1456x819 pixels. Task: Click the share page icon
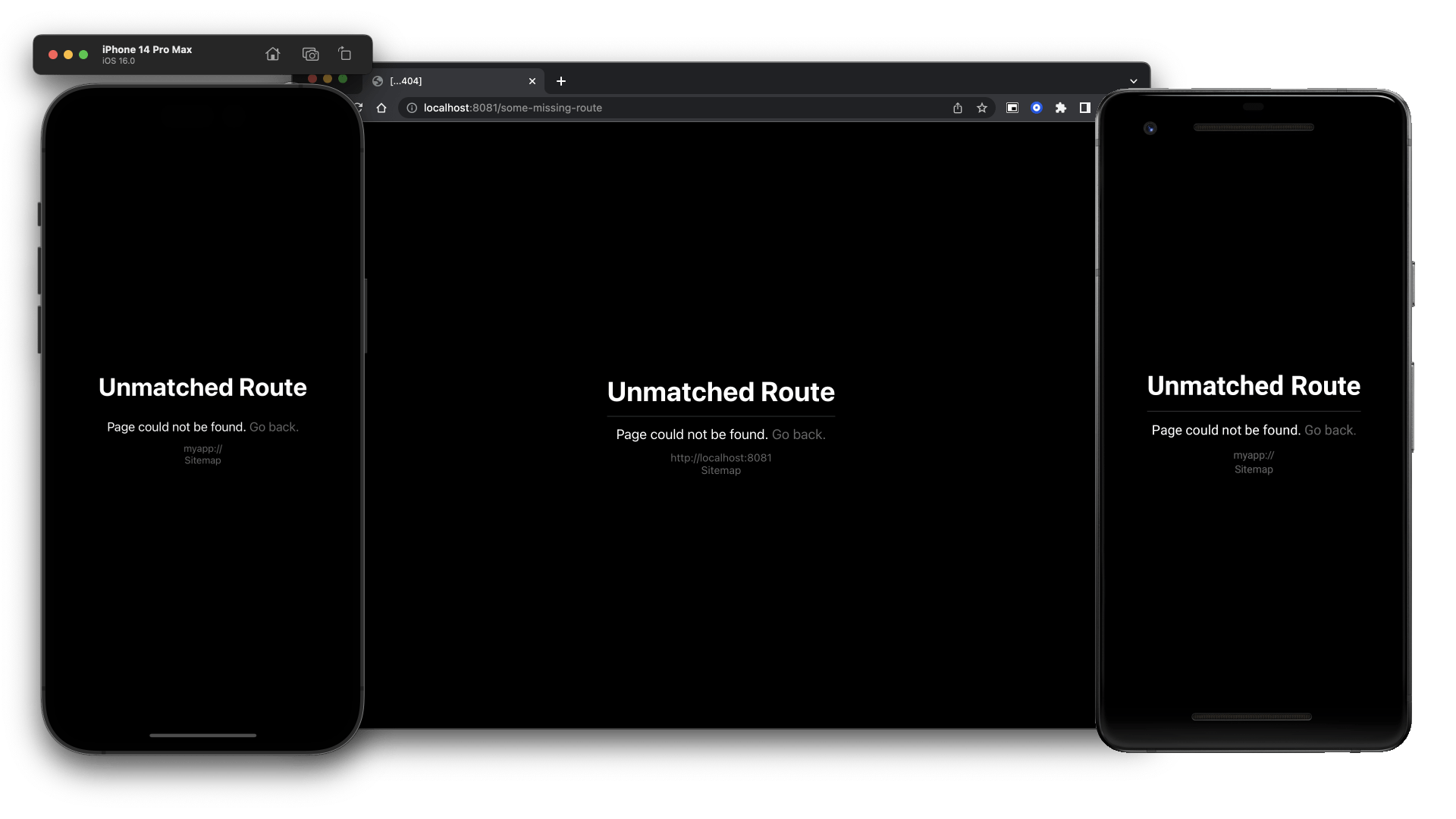958,108
